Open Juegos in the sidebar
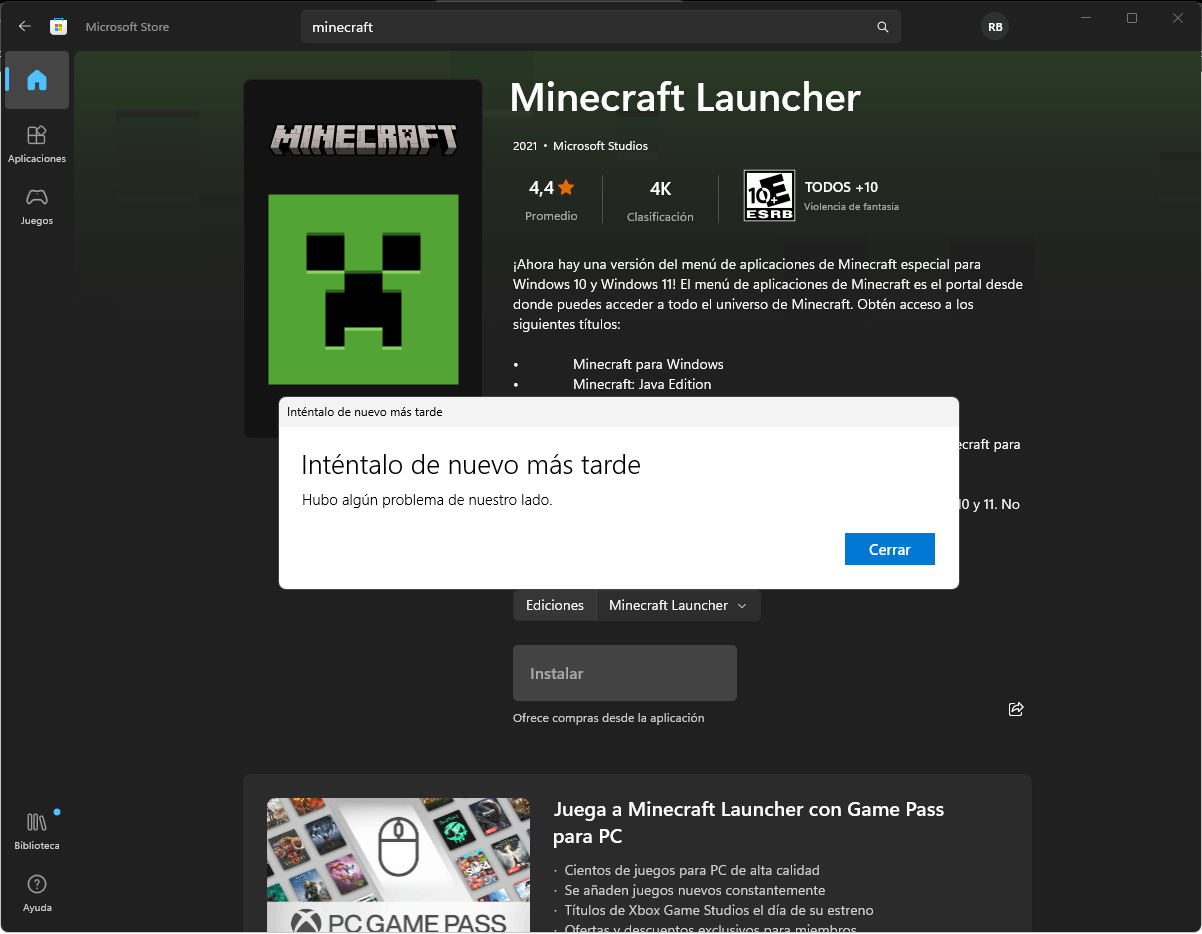 pyautogui.click(x=37, y=206)
